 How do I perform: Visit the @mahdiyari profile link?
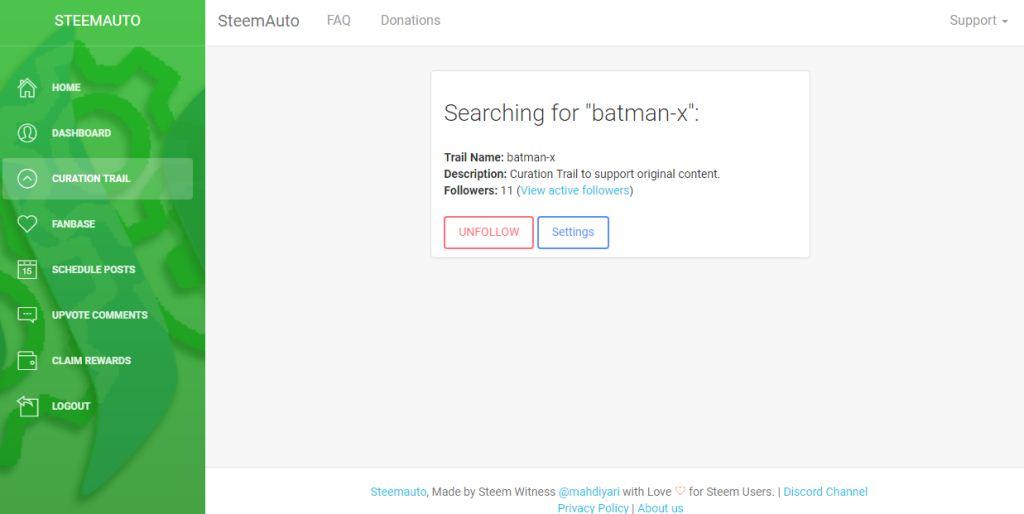tap(588, 492)
